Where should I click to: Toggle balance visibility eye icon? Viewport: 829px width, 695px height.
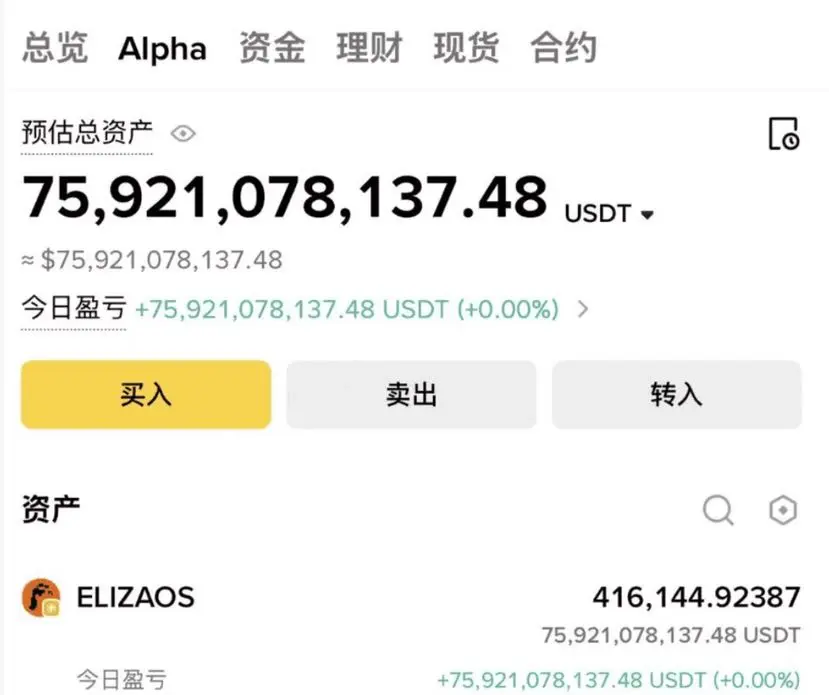(183, 134)
